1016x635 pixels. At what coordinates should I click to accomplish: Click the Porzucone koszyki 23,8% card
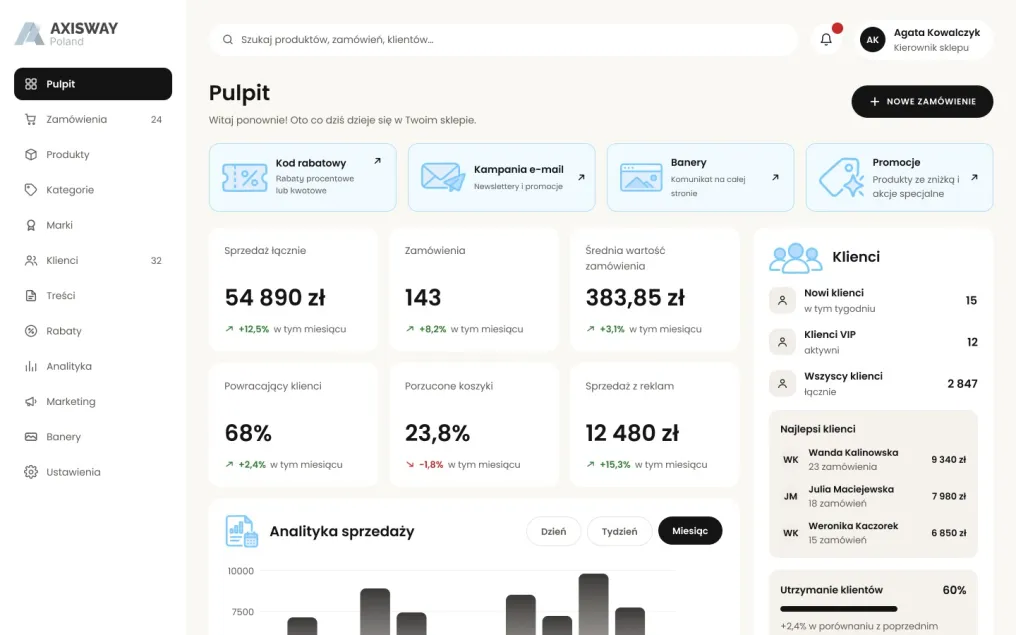(474, 425)
